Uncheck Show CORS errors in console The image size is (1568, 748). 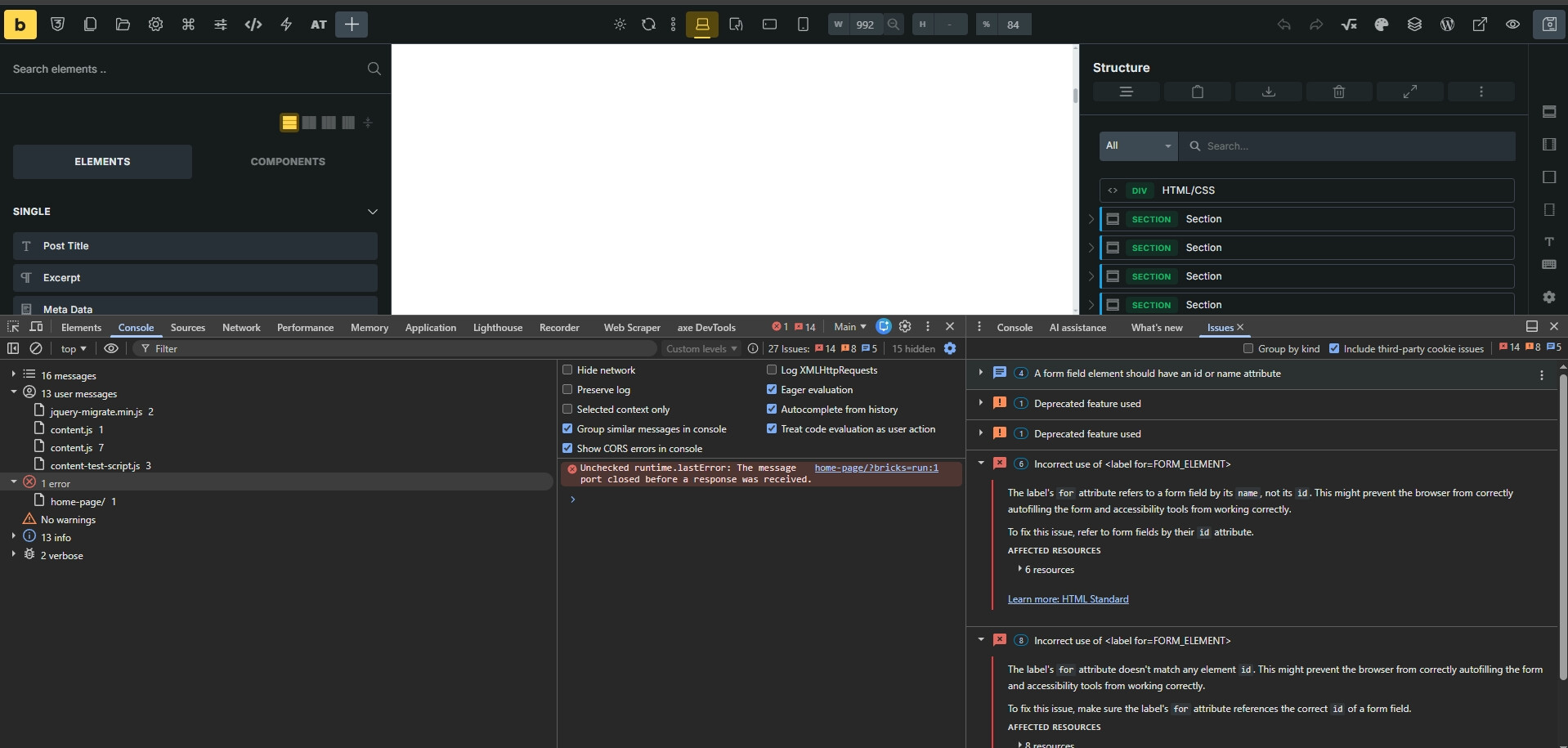567,448
